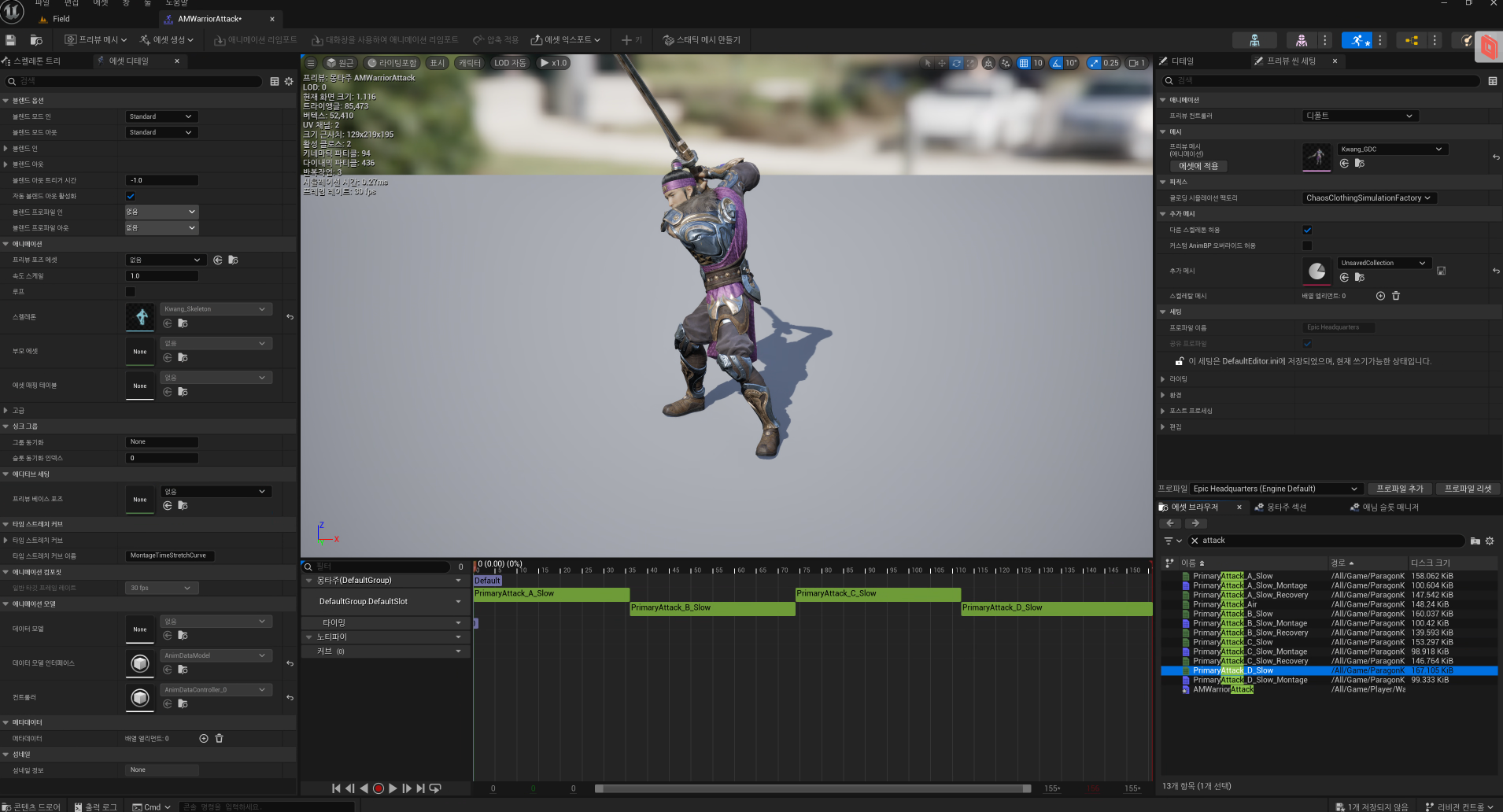The image size is (1503, 812).
Task: Open the viewport hamburger options menu
Action: (311, 63)
